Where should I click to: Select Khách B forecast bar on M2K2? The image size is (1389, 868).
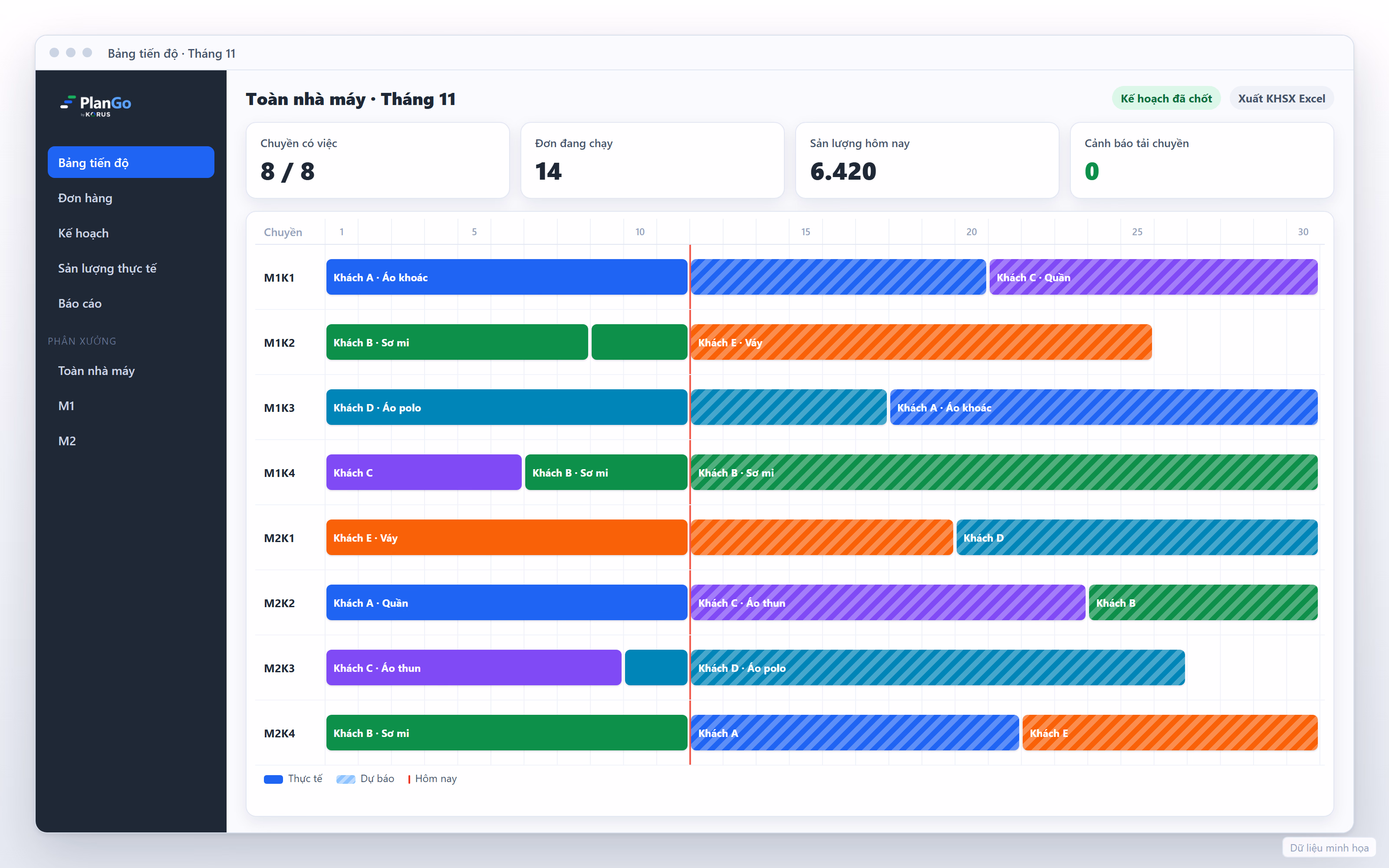(1203, 603)
